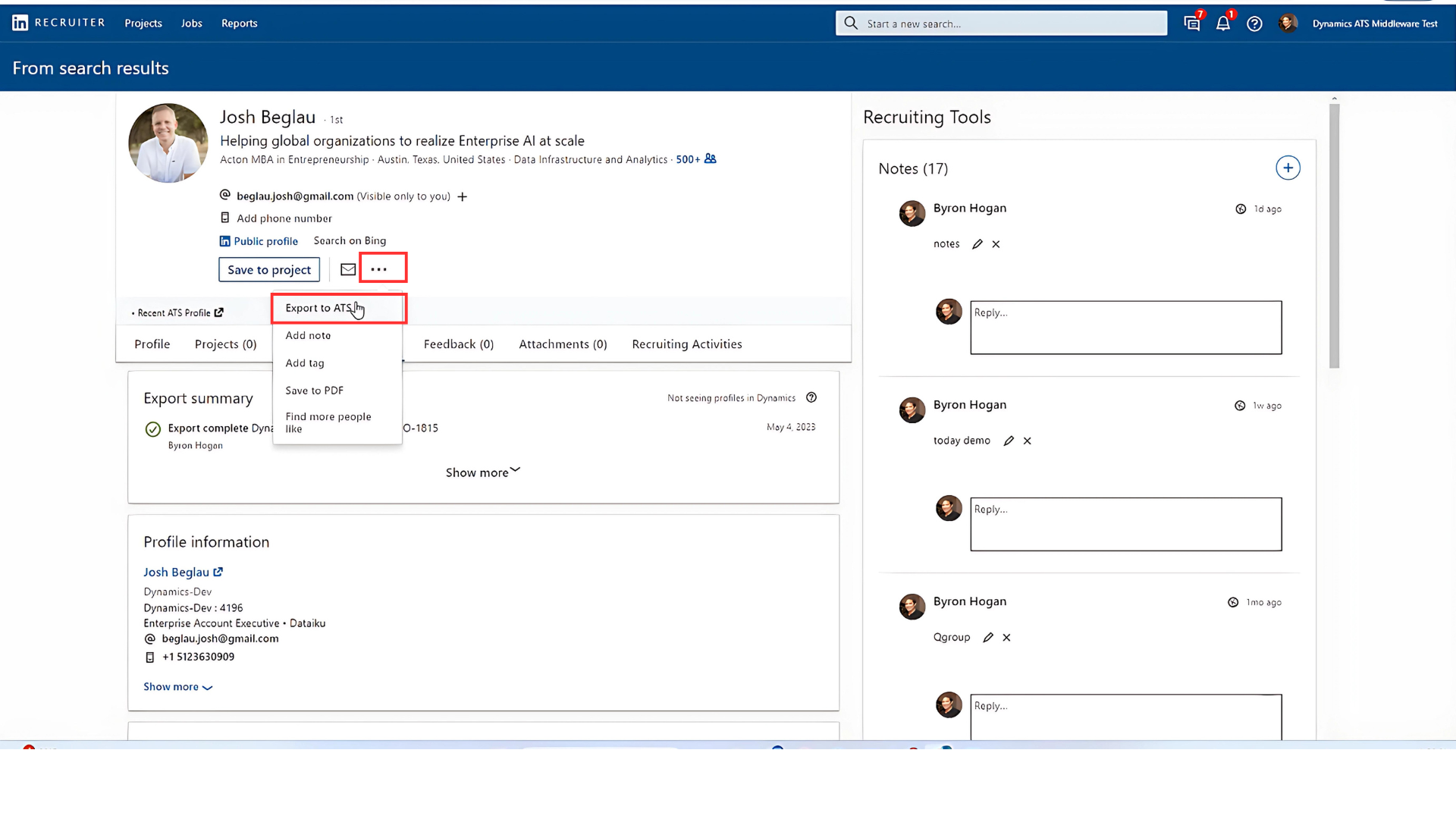The width and height of the screenshot is (1456, 819).
Task: Open the 'Public profile' link
Action: pos(259,241)
